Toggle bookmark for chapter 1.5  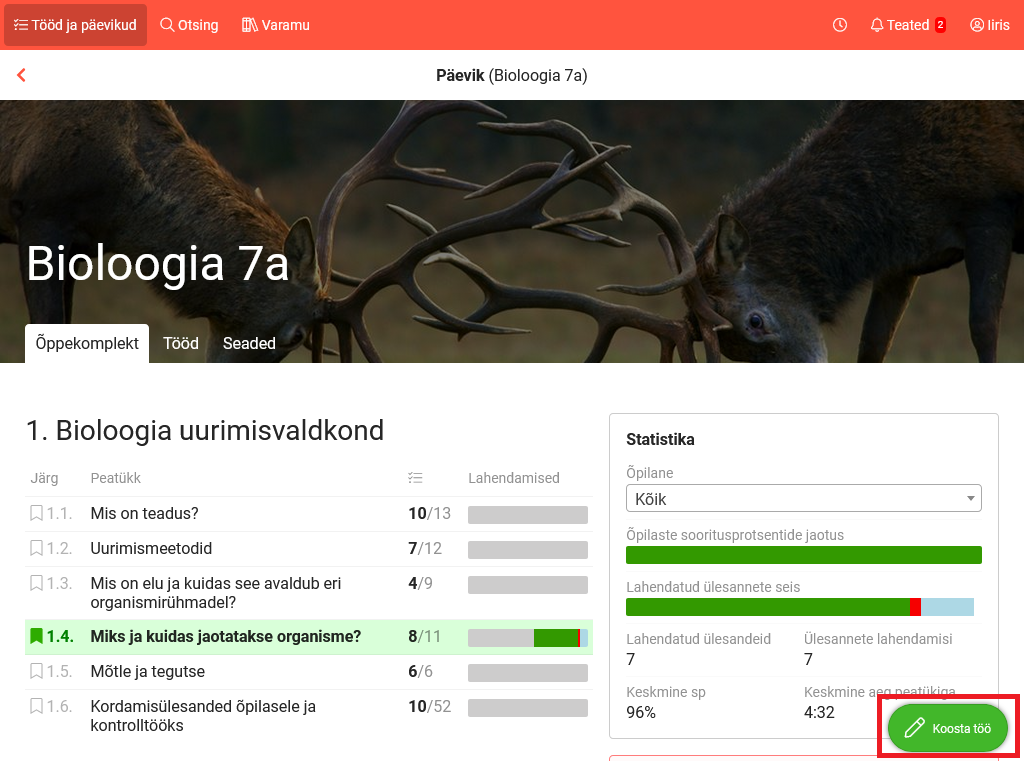[x=36, y=671]
